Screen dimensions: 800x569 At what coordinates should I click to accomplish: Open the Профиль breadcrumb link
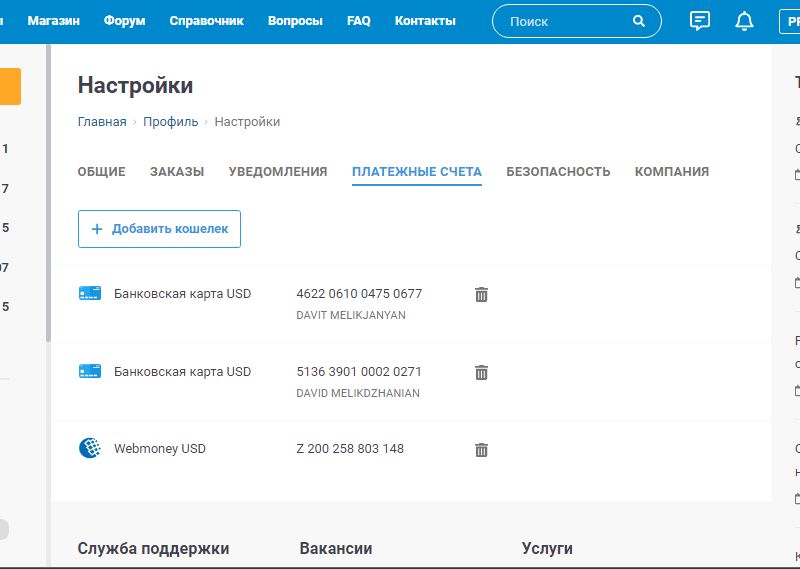(x=170, y=122)
